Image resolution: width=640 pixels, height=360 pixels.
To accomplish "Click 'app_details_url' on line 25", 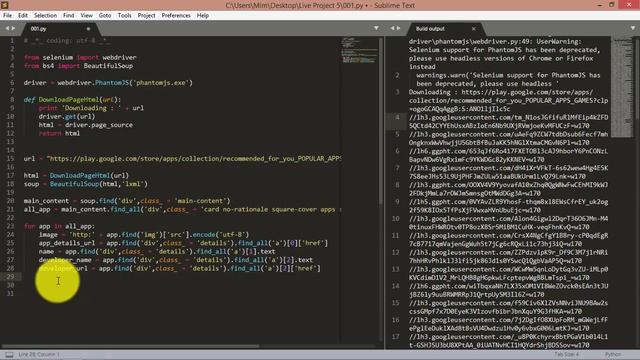I will 67,243.
